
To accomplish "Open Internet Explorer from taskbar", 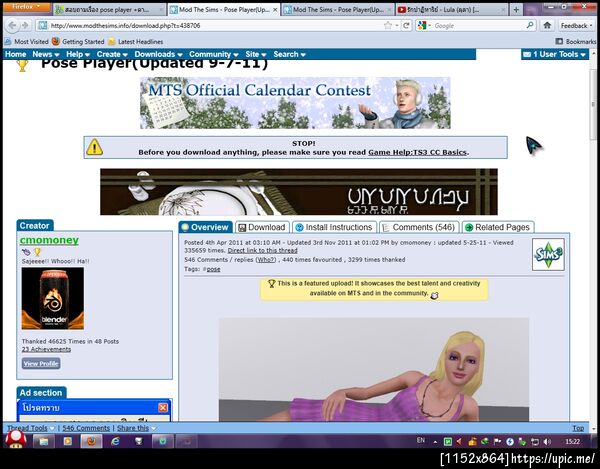I will [x=115, y=442].
